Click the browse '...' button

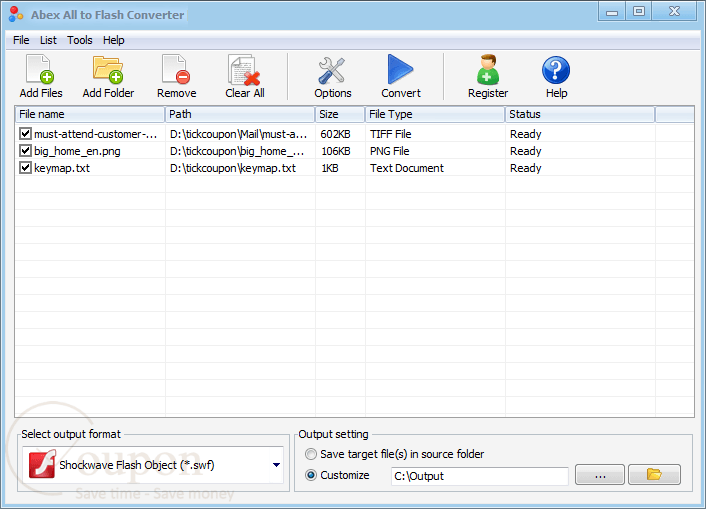point(600,474)
